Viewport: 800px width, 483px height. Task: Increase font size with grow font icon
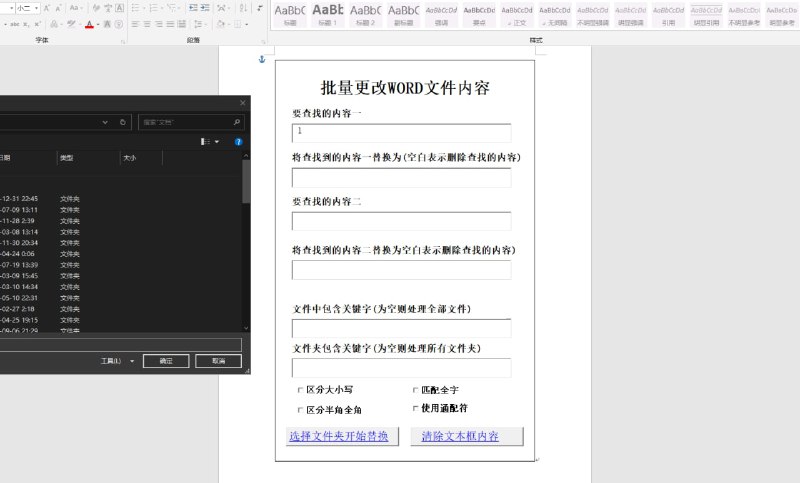pos(47,8)
